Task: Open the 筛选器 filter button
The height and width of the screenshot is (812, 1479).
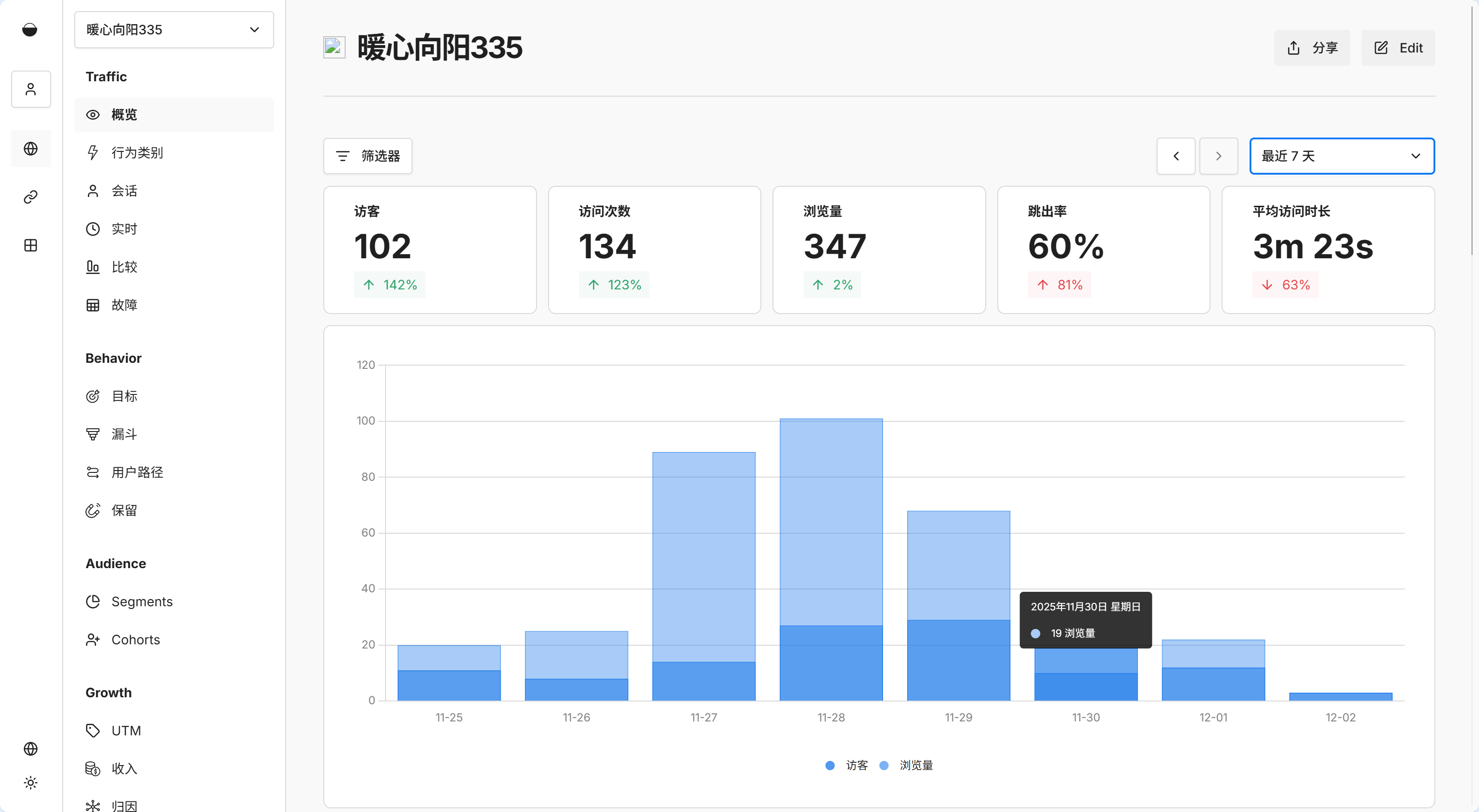Action: [367, 156]
